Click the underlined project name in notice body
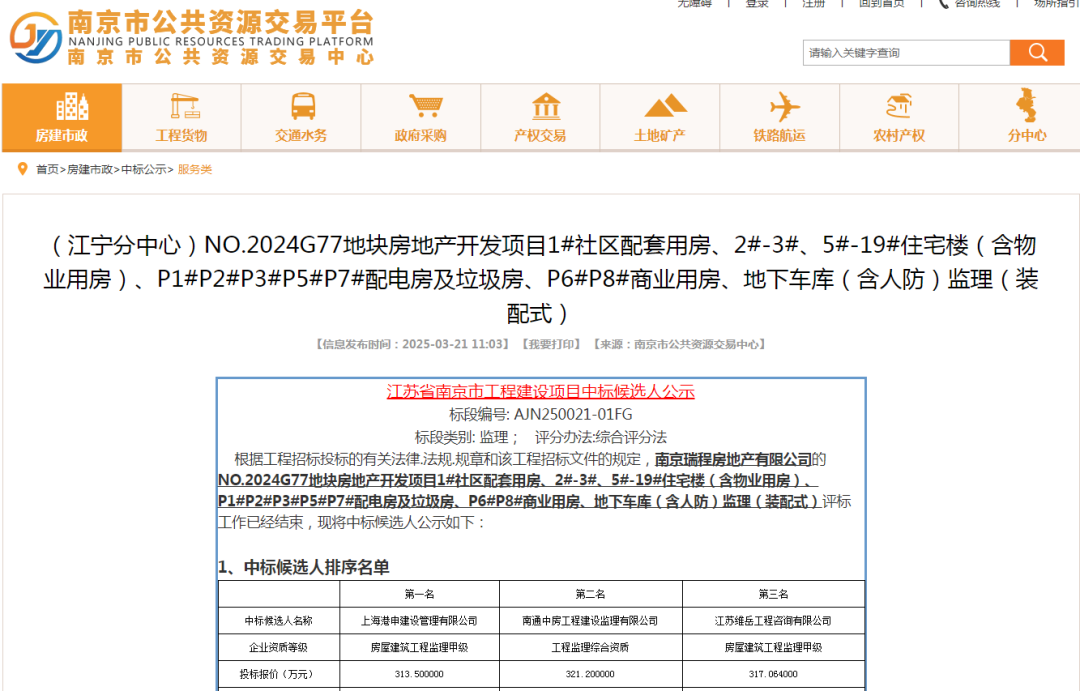 [519, 491]
